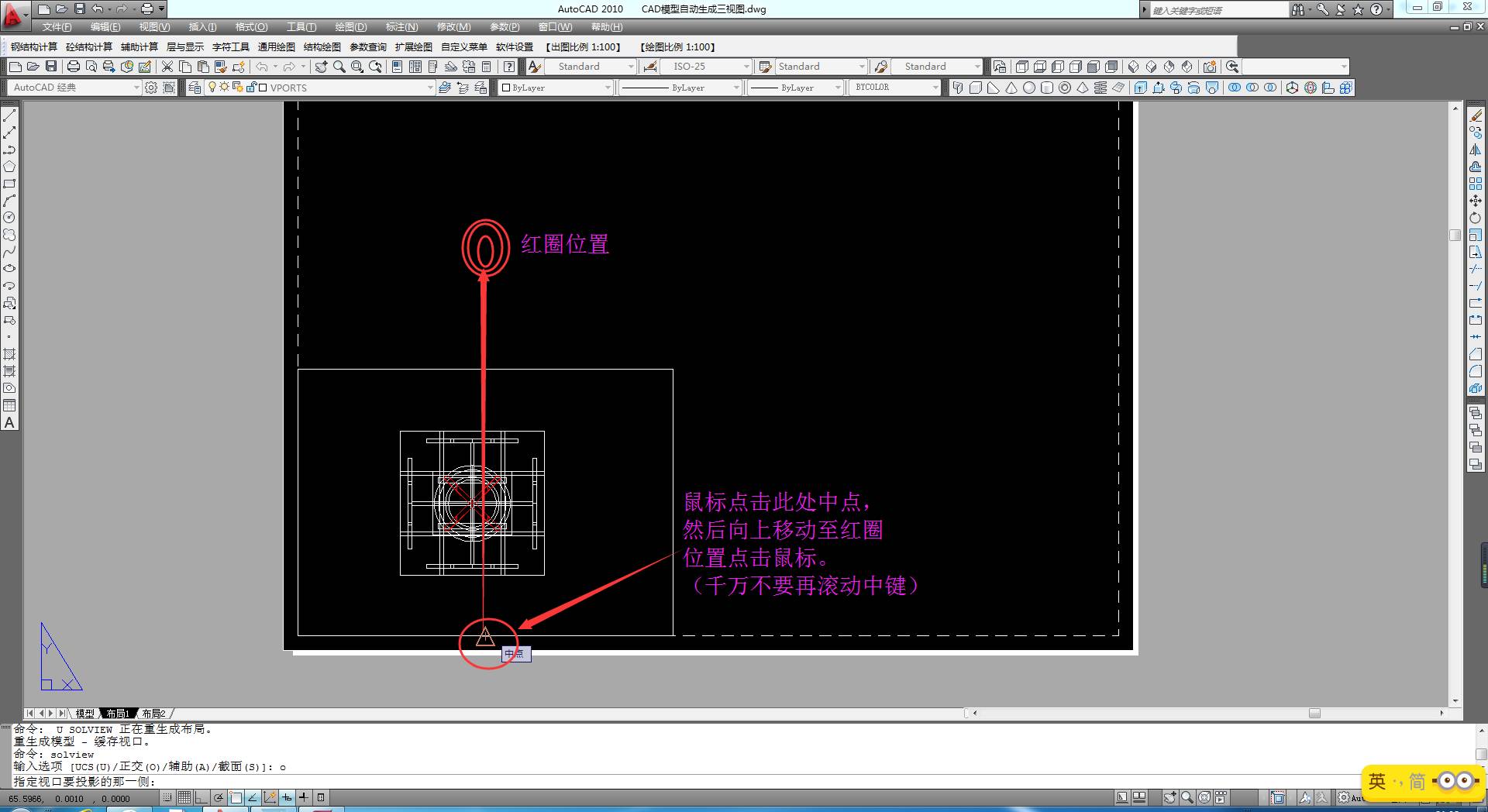Open the VPORTS layer dropdown
Screen dimensions: 1488x812
[x=320, y=88]
